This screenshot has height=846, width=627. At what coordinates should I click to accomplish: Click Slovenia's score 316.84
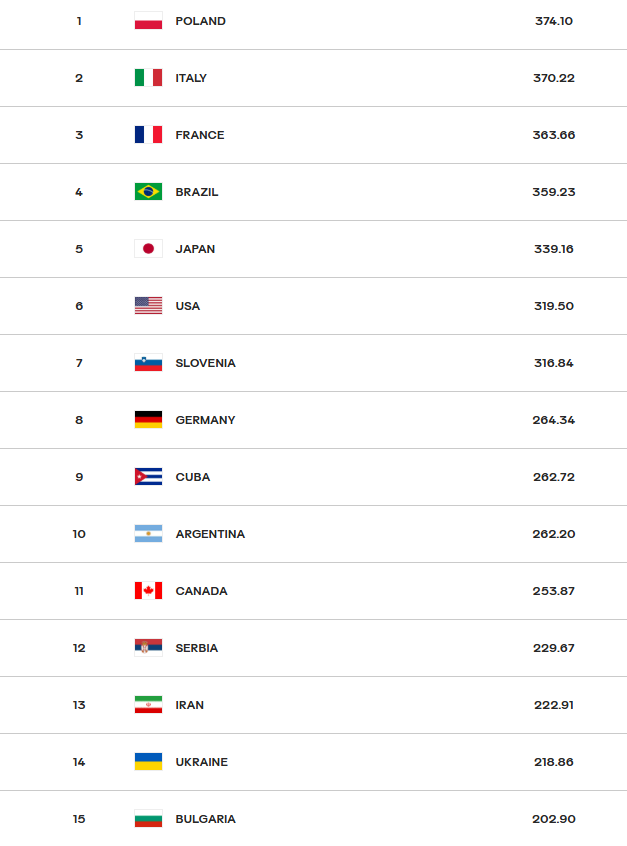(x=554, y=363)
